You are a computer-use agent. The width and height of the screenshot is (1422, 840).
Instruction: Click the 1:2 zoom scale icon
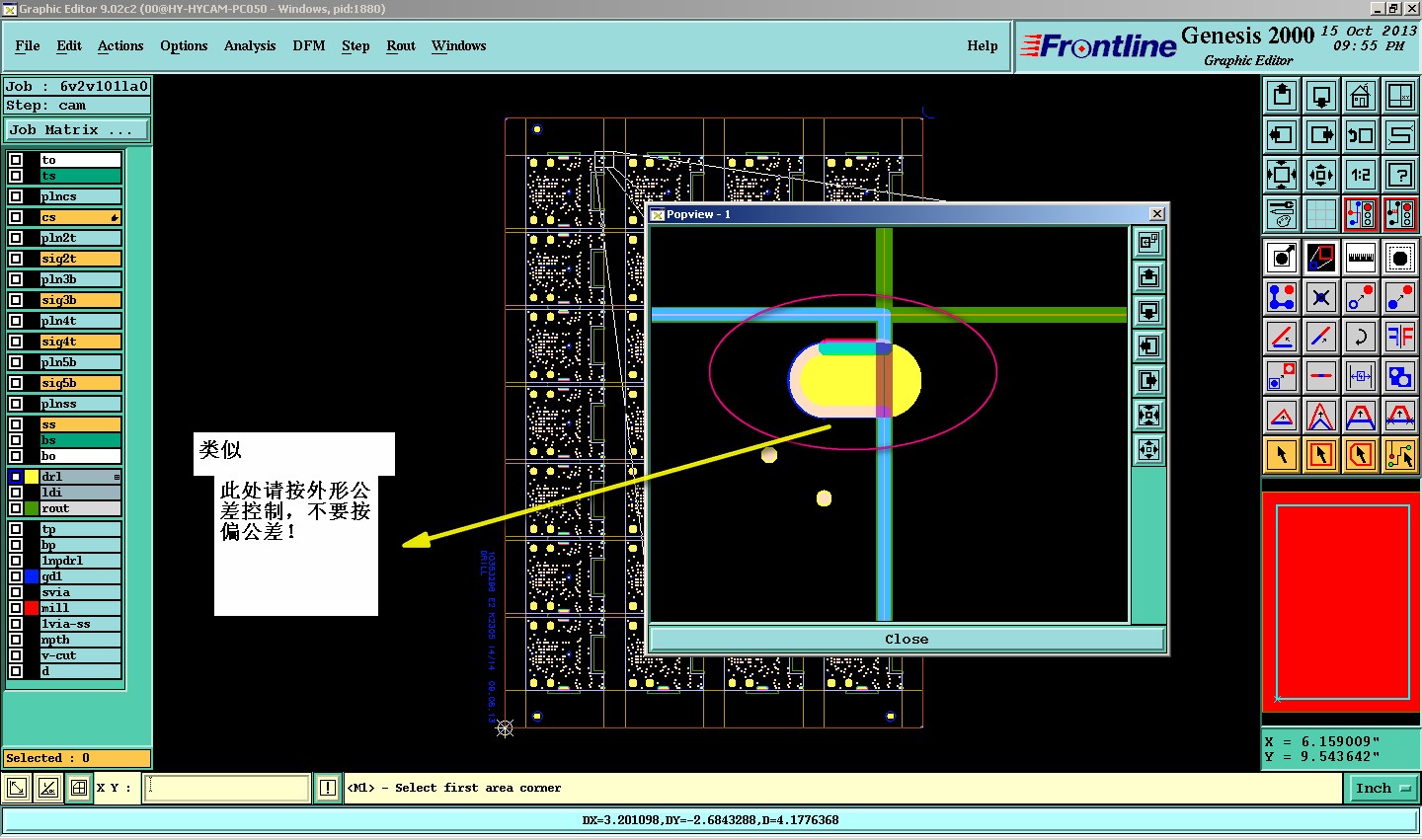click(x=1361, y=175)
